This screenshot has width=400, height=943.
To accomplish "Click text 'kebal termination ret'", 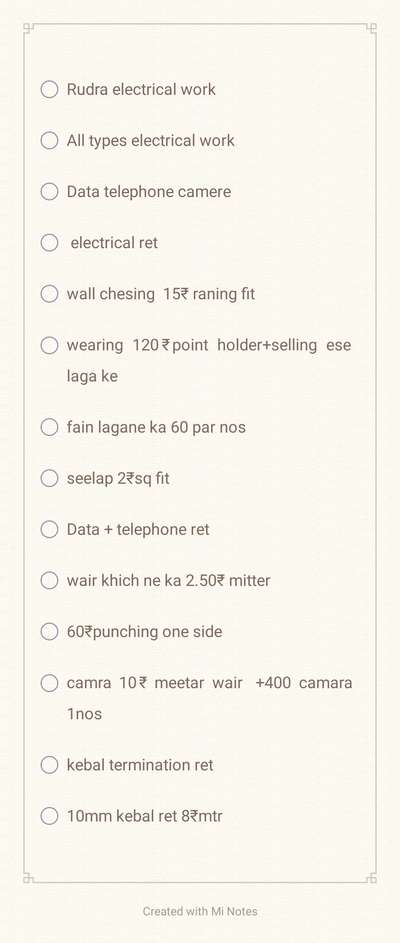I will 140,765.
